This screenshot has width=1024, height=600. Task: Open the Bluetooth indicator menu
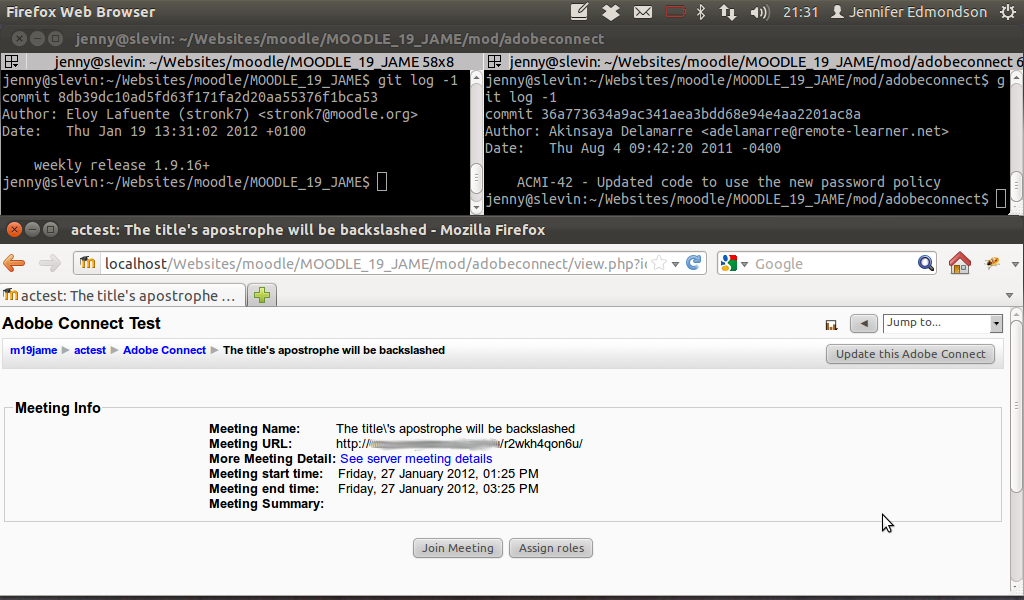coord(701,12)
